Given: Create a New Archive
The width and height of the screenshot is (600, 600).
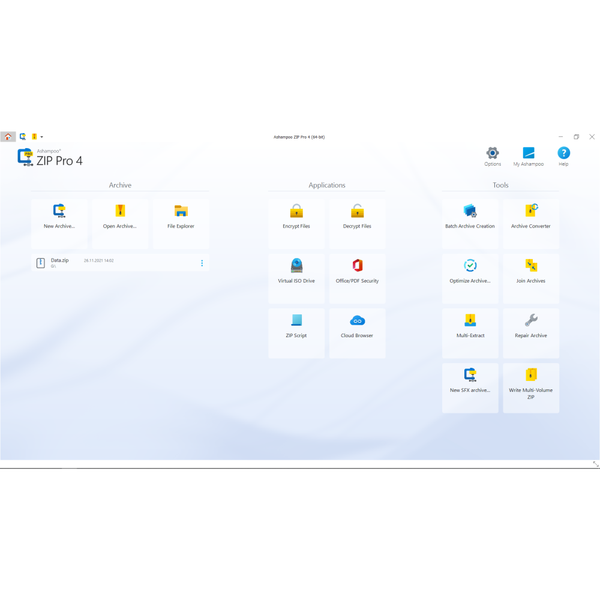Looking at the screenshot, I should [59, 224].
